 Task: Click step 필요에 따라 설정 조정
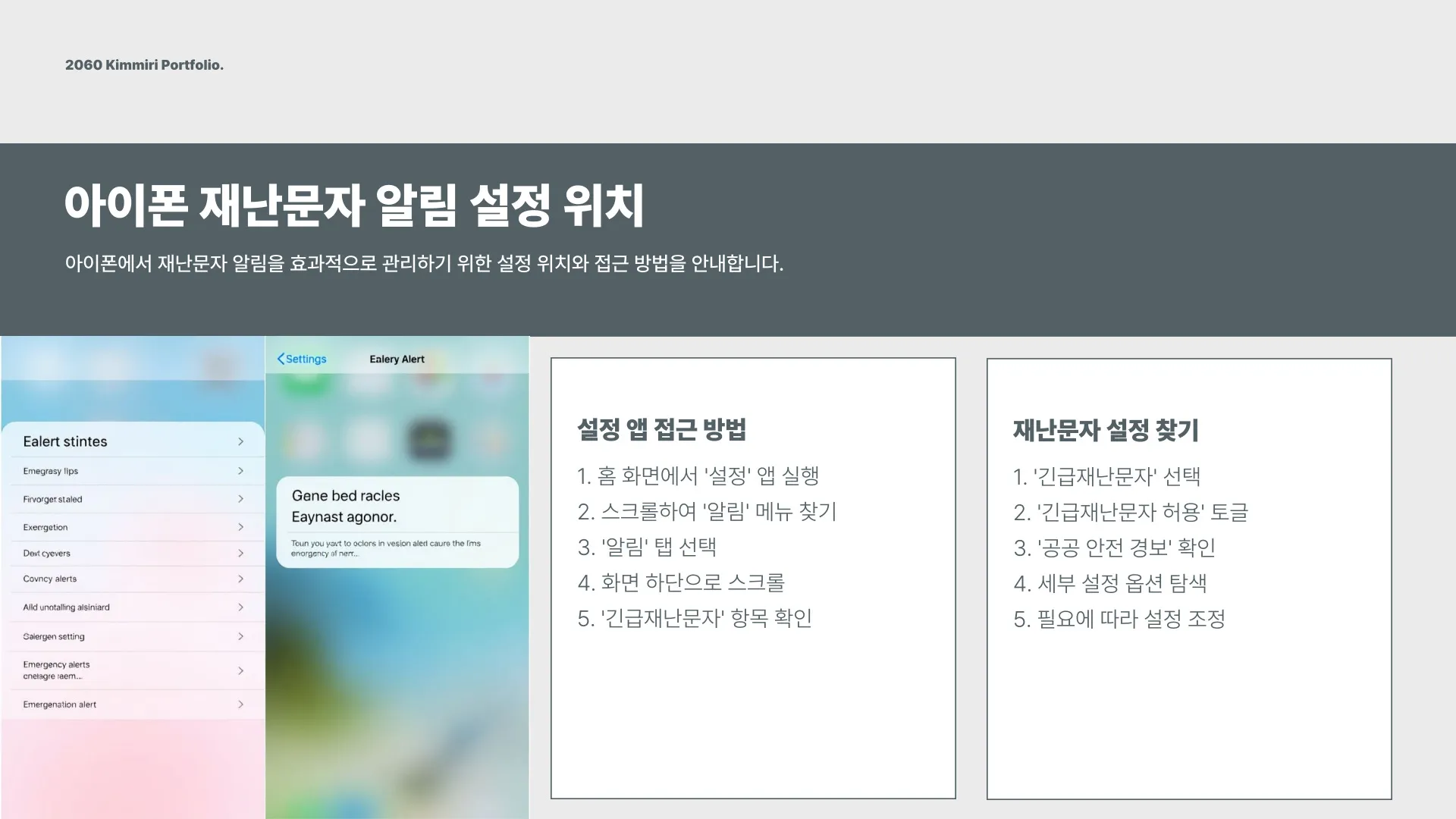click(1119, 620)
